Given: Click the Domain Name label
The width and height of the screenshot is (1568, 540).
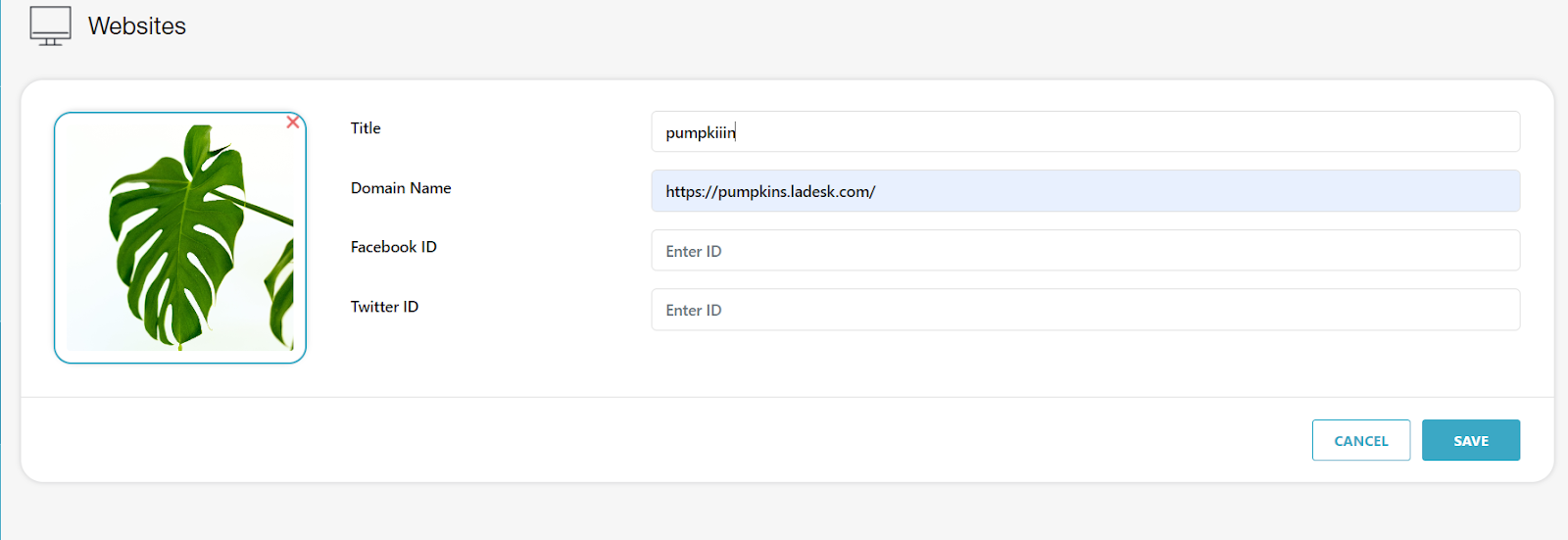Looking at the screenshot, I should [401, 188].
